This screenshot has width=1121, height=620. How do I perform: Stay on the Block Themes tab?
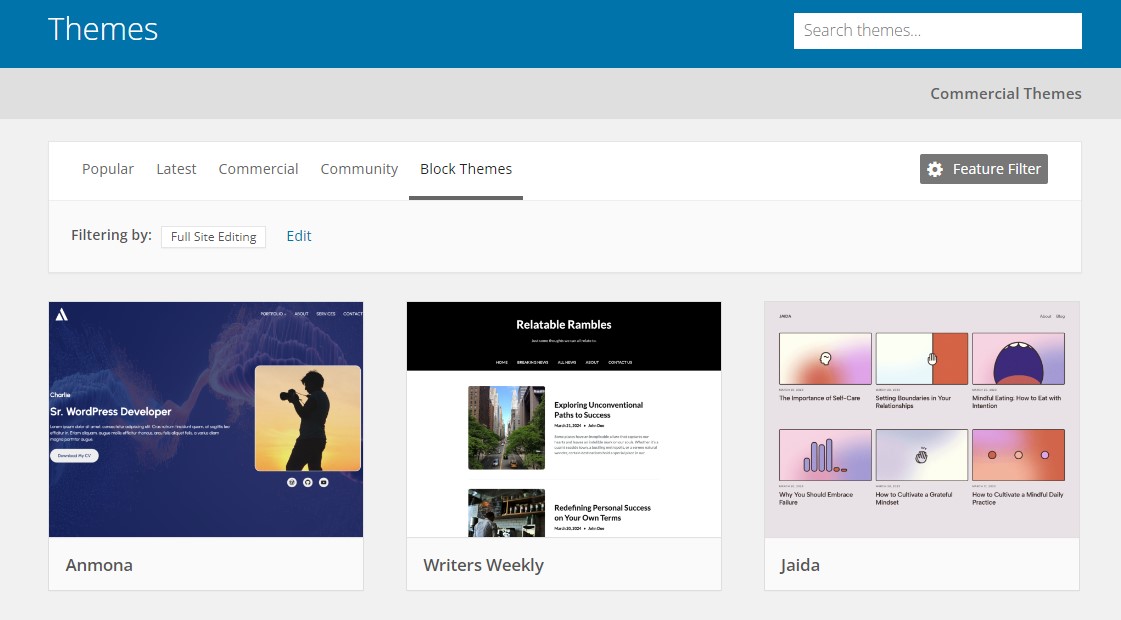coord(465,169)
